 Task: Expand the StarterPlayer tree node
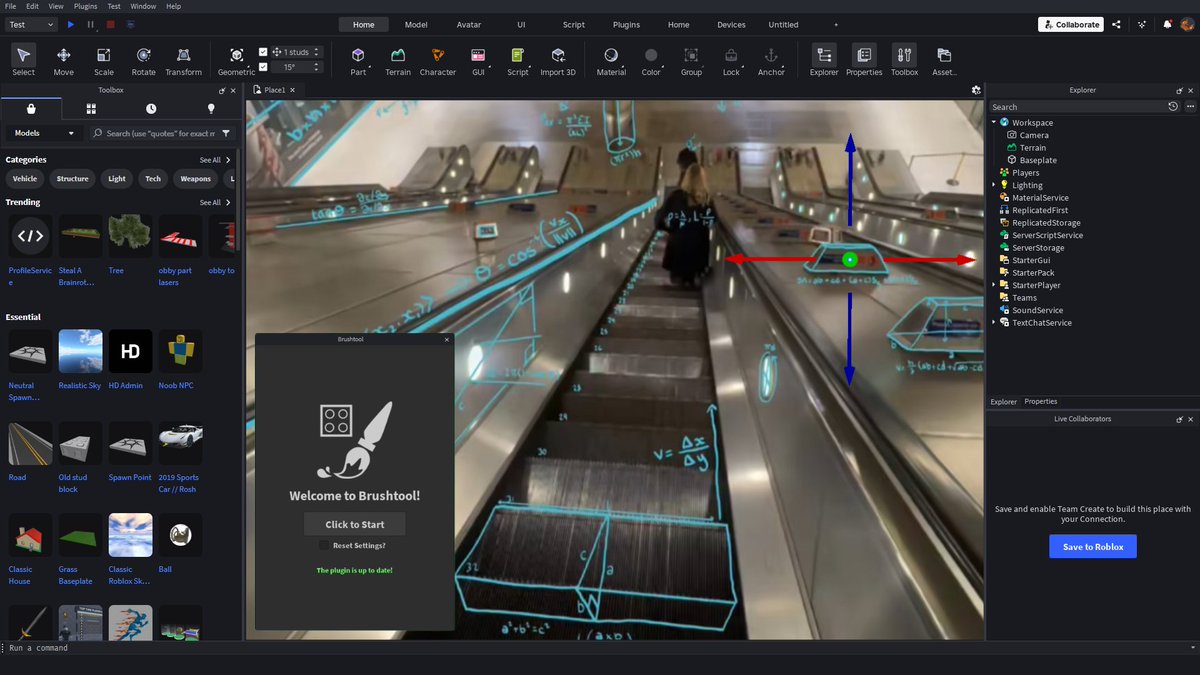click(994, 285)
